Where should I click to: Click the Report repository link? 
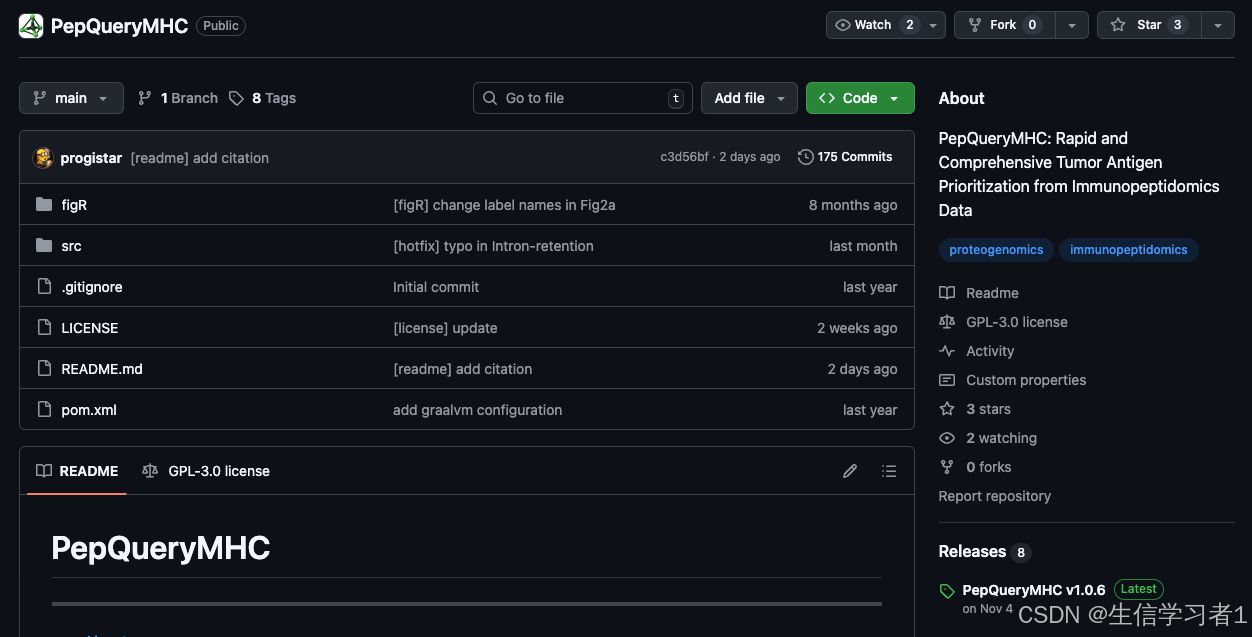995,496
